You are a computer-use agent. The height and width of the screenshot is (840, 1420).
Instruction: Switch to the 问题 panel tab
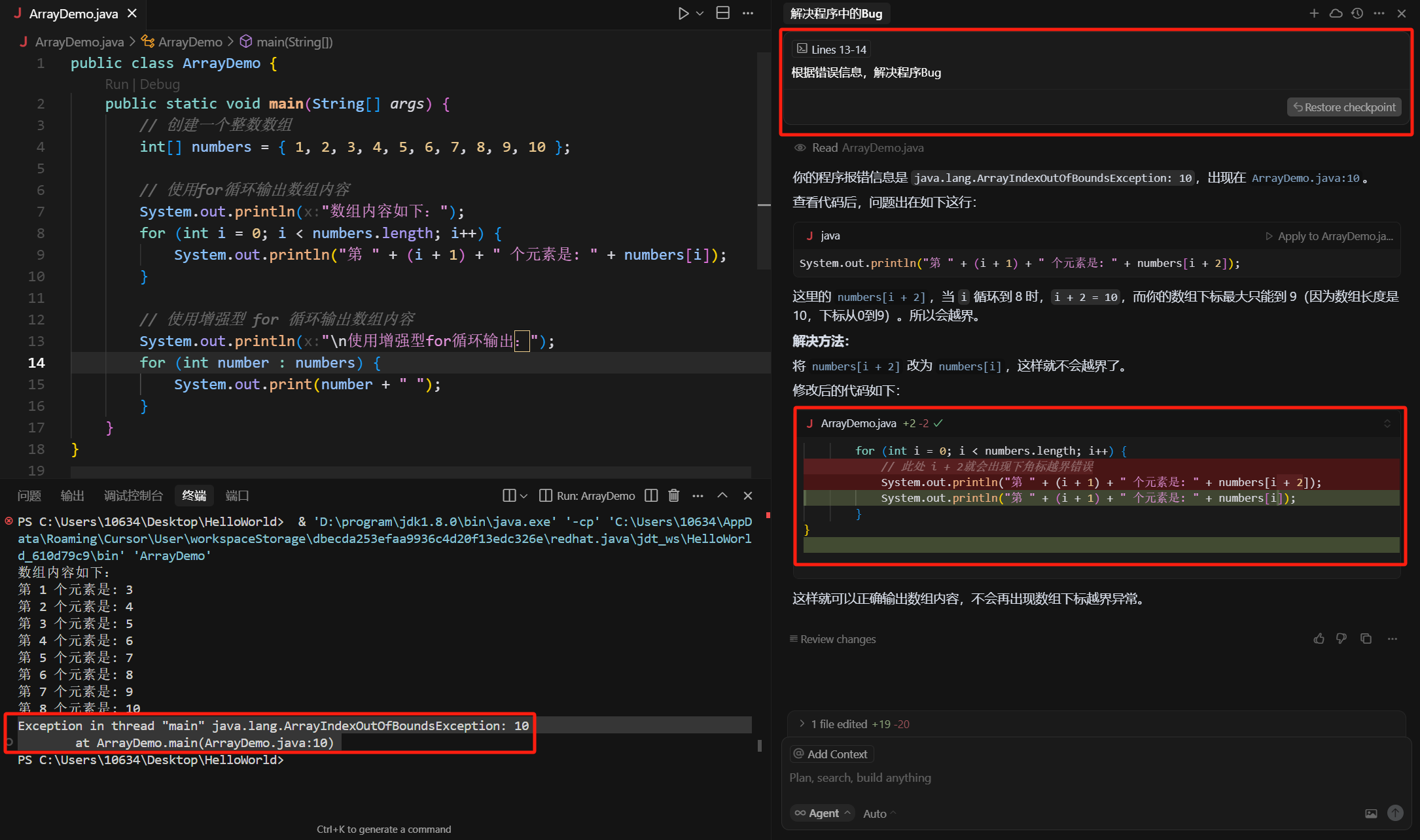click(29, 496)
